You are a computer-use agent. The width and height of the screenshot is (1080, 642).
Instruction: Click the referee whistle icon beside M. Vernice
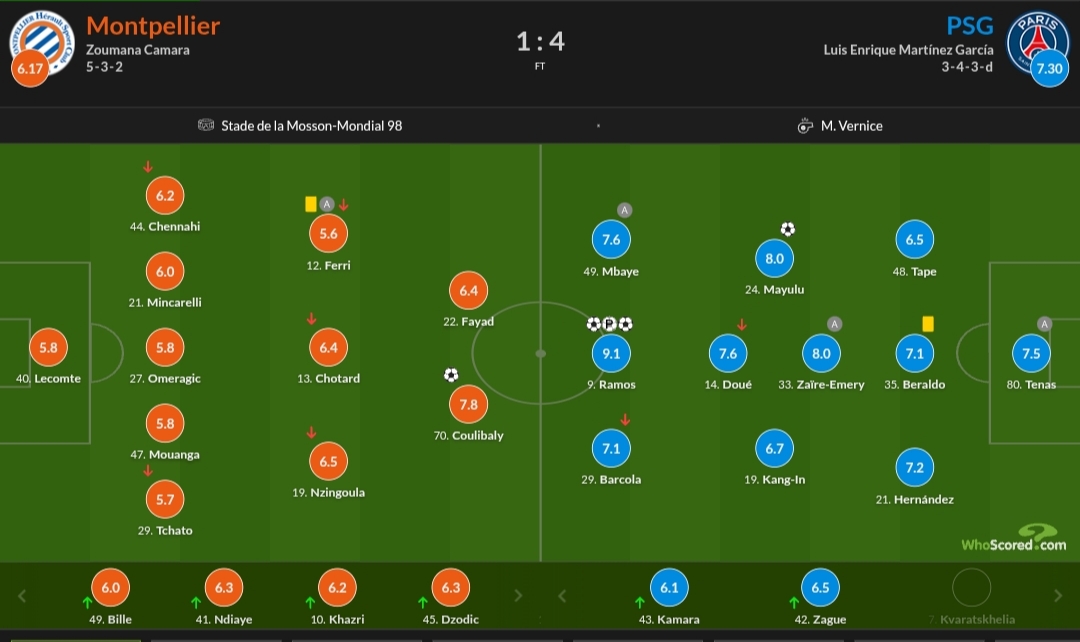805,126
